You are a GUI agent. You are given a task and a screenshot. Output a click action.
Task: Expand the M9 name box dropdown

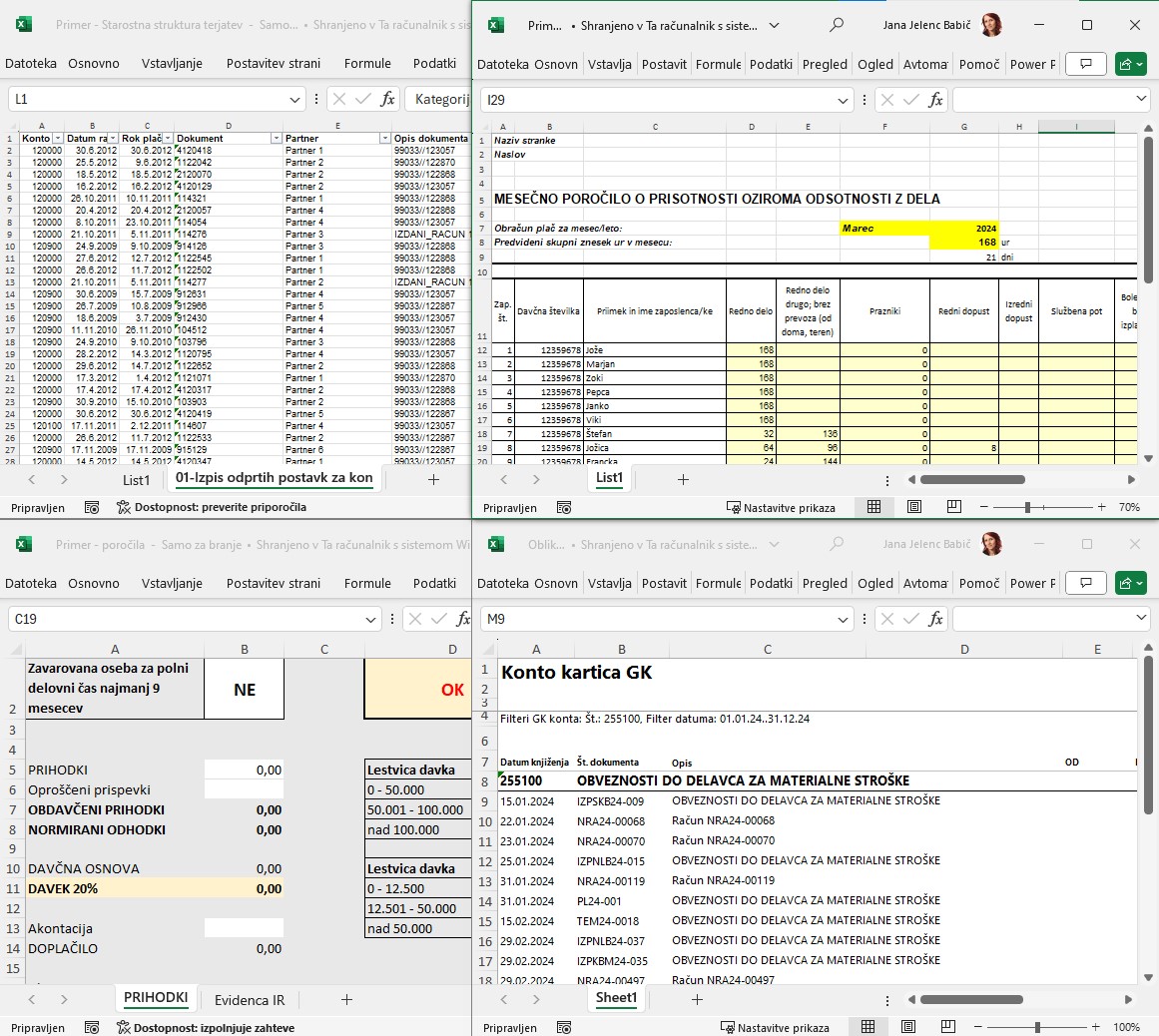click(843, 619)
